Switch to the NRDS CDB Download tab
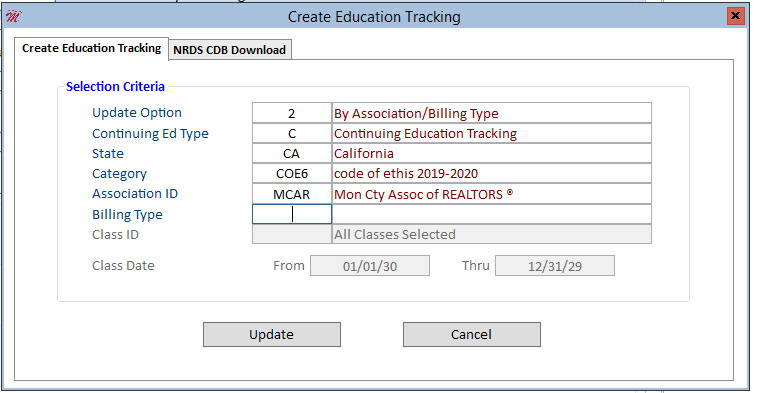This screenshot has height=393, width=757. click(x=230, y=50)
